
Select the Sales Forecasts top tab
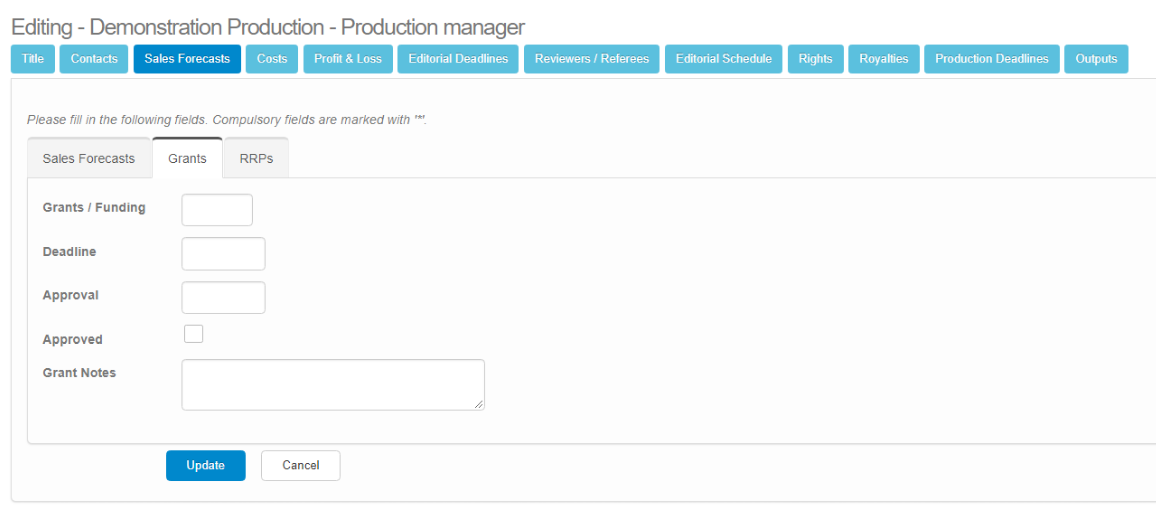point(187,59)
